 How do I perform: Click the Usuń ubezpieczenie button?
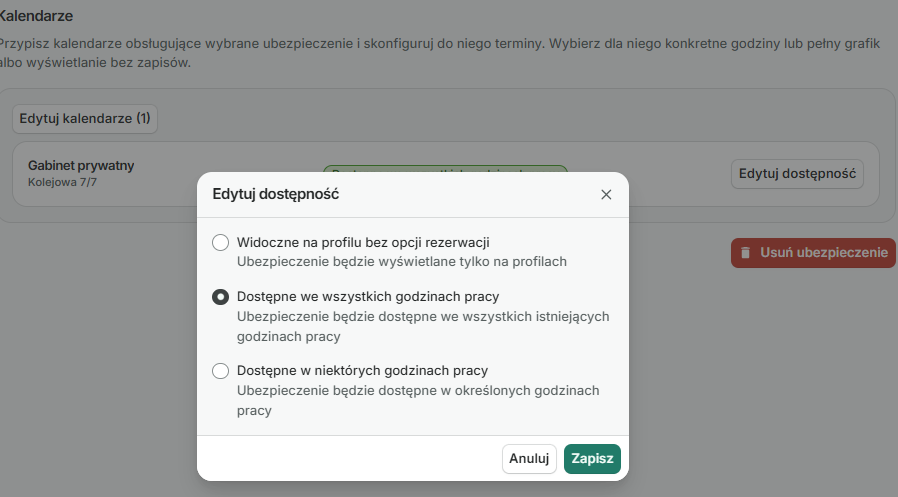coord(813,253)
